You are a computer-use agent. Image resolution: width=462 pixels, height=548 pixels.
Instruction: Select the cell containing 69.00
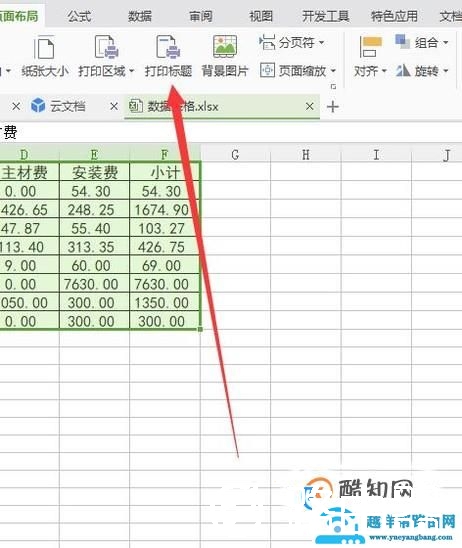tap(165, 265)
